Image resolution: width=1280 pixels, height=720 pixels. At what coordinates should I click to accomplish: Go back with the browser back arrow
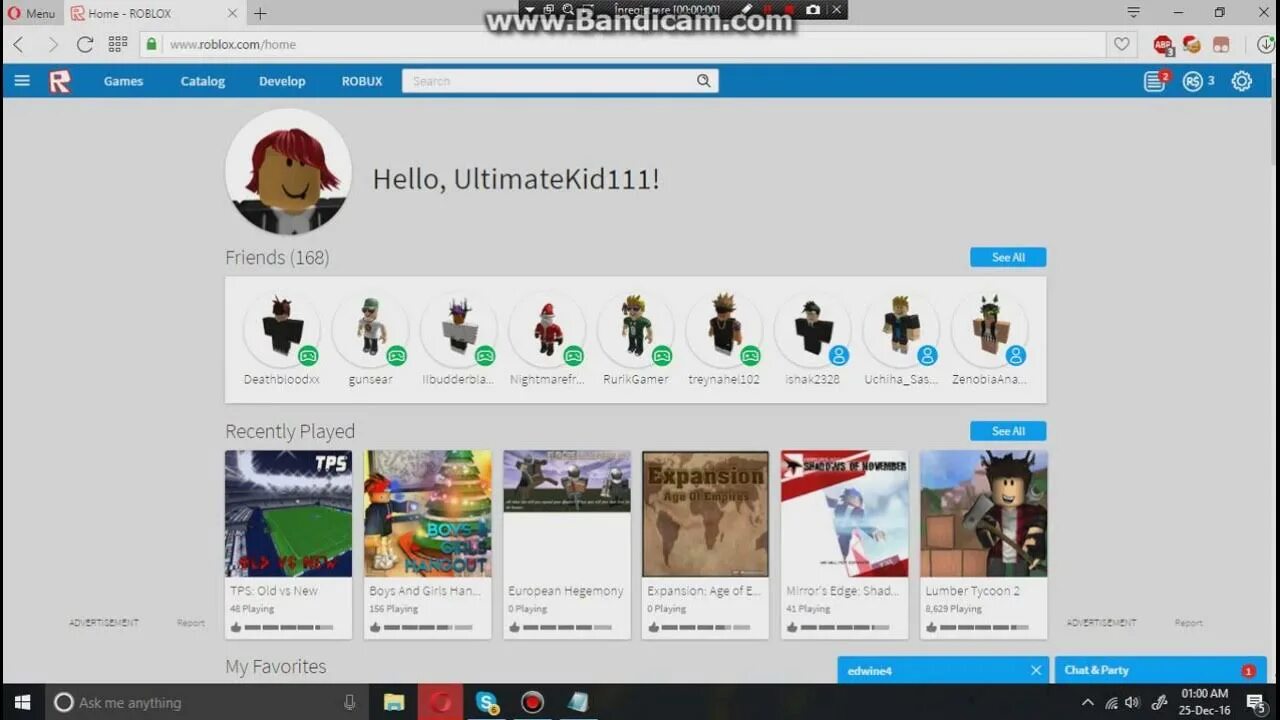(18, 44)
